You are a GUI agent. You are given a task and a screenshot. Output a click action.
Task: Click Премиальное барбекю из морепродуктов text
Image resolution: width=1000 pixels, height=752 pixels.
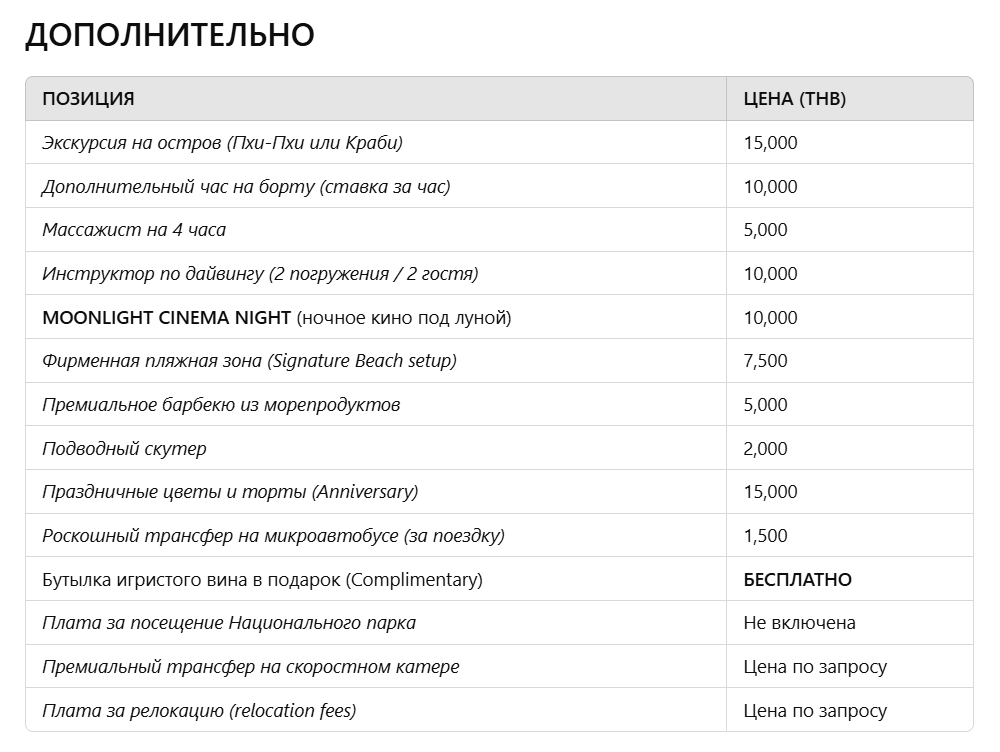pyautogui.click(x=221, y=405)
